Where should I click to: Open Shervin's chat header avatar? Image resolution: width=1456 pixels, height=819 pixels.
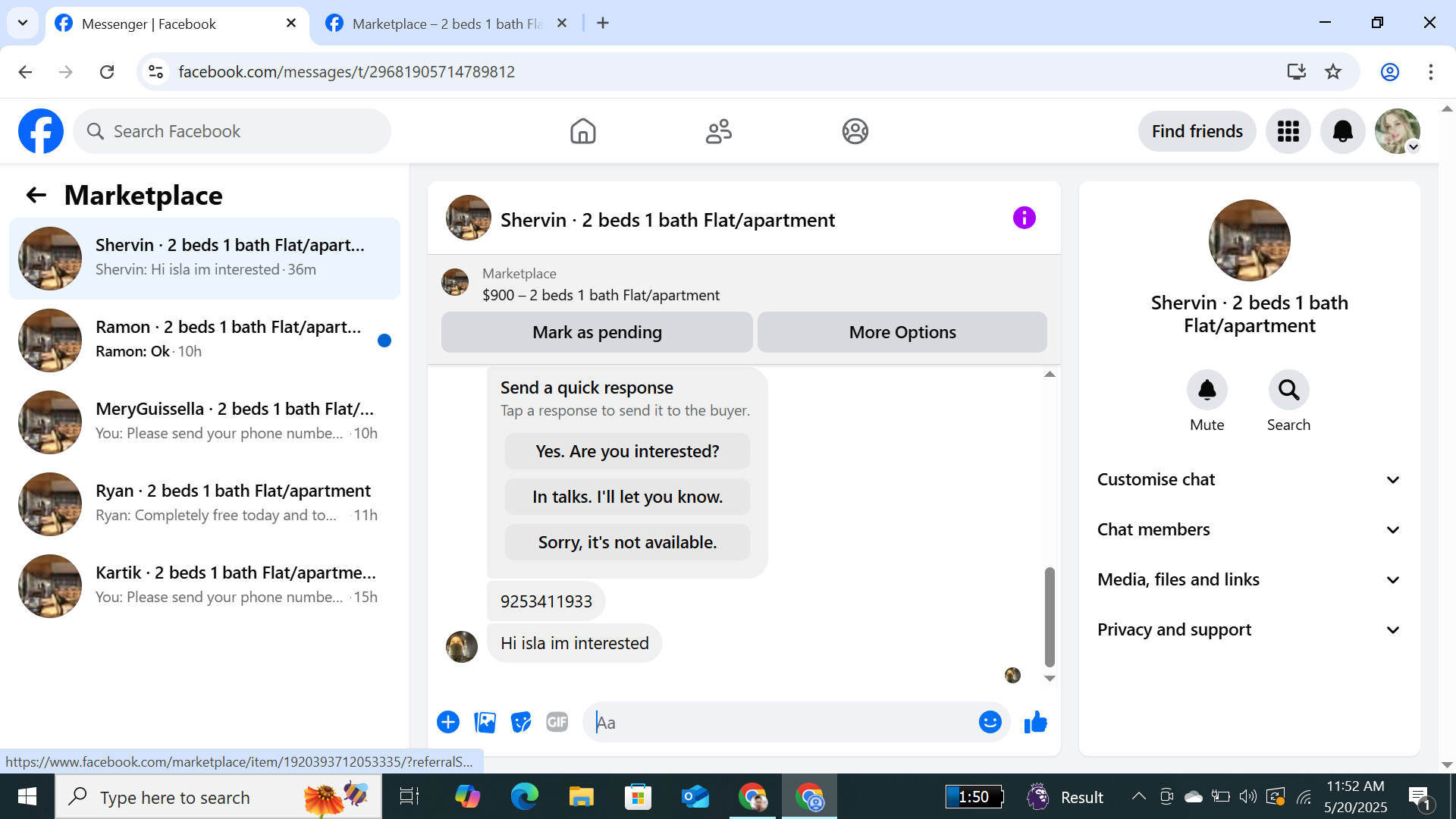(x=468, y=218)
